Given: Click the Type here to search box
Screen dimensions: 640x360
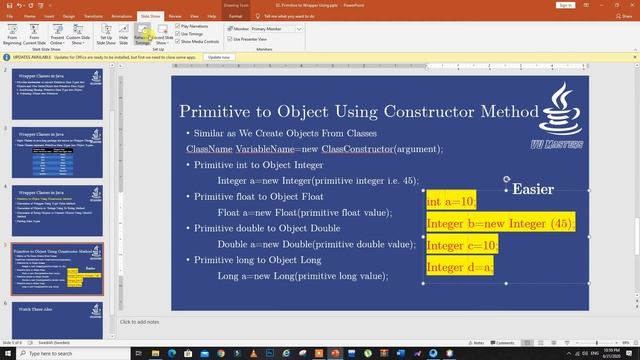Looking at the screenshot, I should 73,353.
